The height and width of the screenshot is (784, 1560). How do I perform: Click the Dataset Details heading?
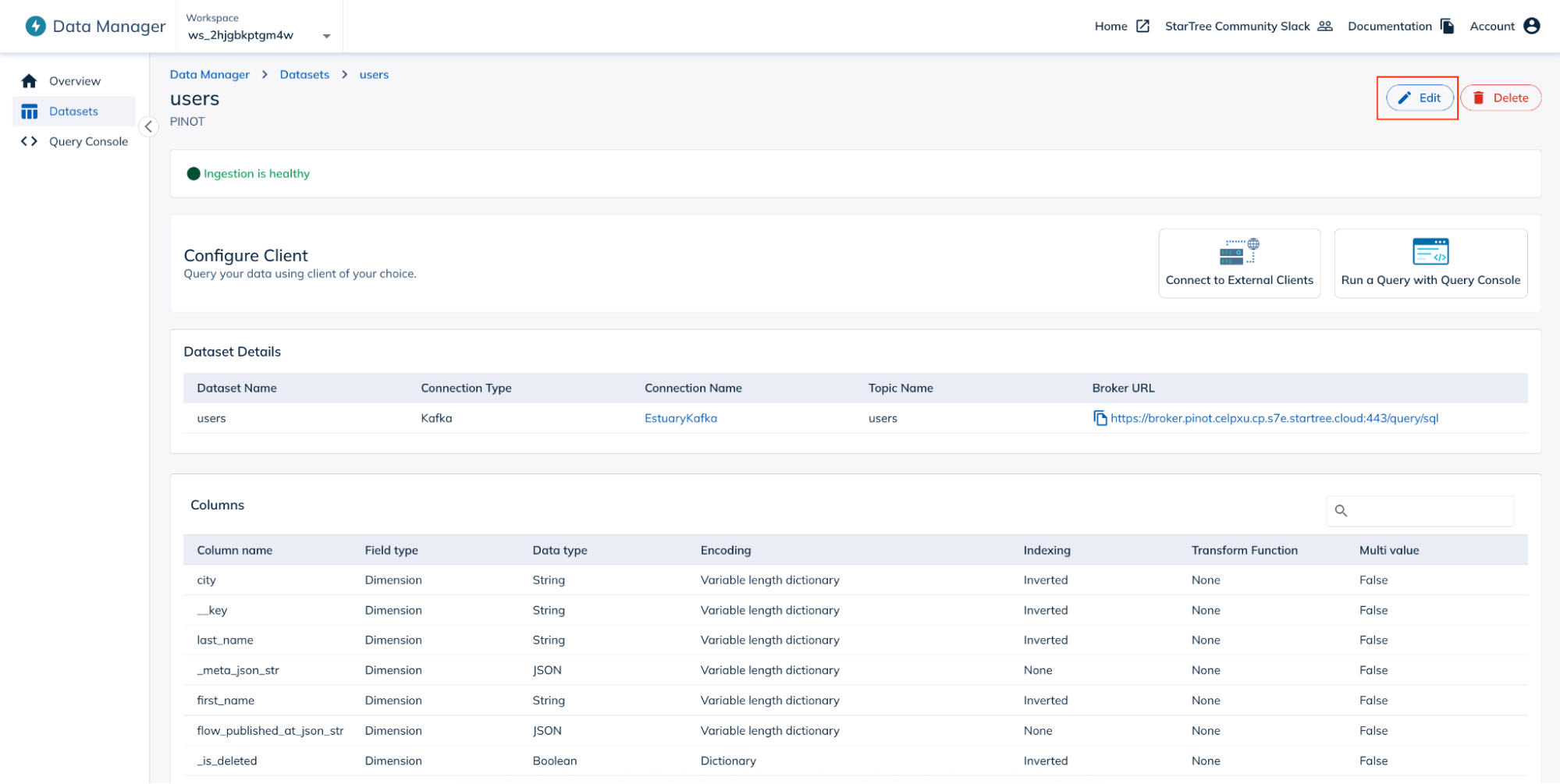[x=232, y=352]
